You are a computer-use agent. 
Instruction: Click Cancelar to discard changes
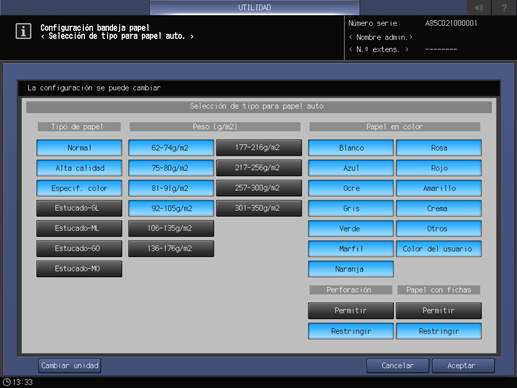(x=397, y=366)
